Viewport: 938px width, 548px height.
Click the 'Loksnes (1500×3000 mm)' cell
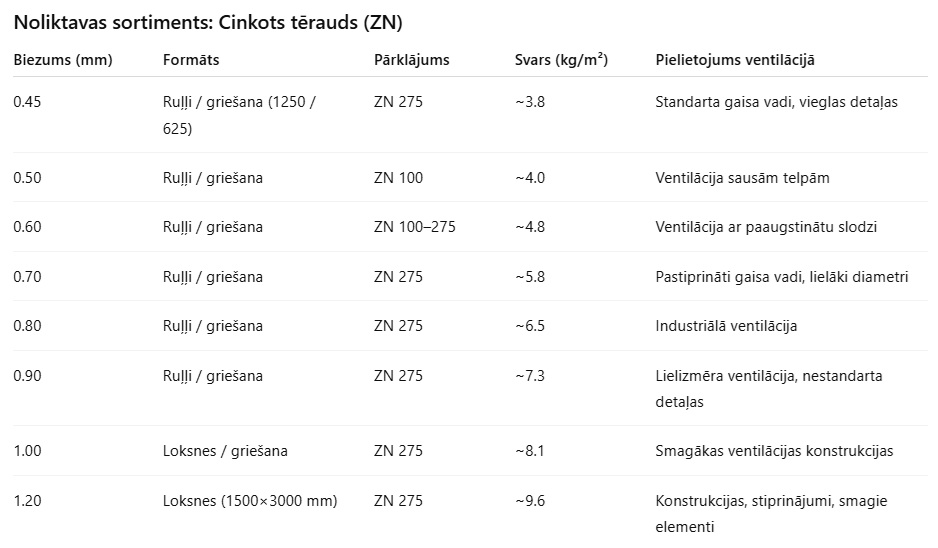[x=250, y=501]
